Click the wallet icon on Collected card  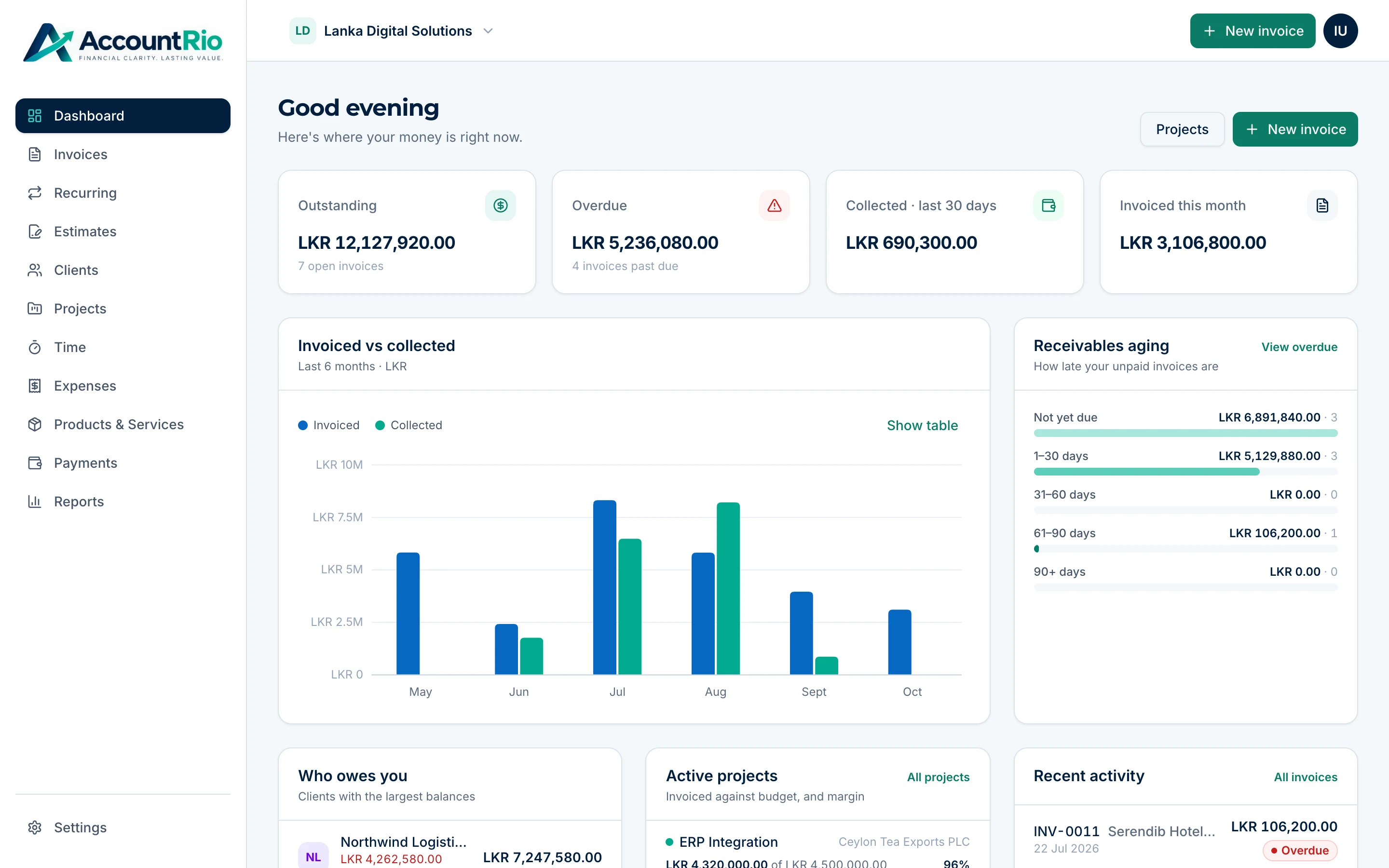1048,205
